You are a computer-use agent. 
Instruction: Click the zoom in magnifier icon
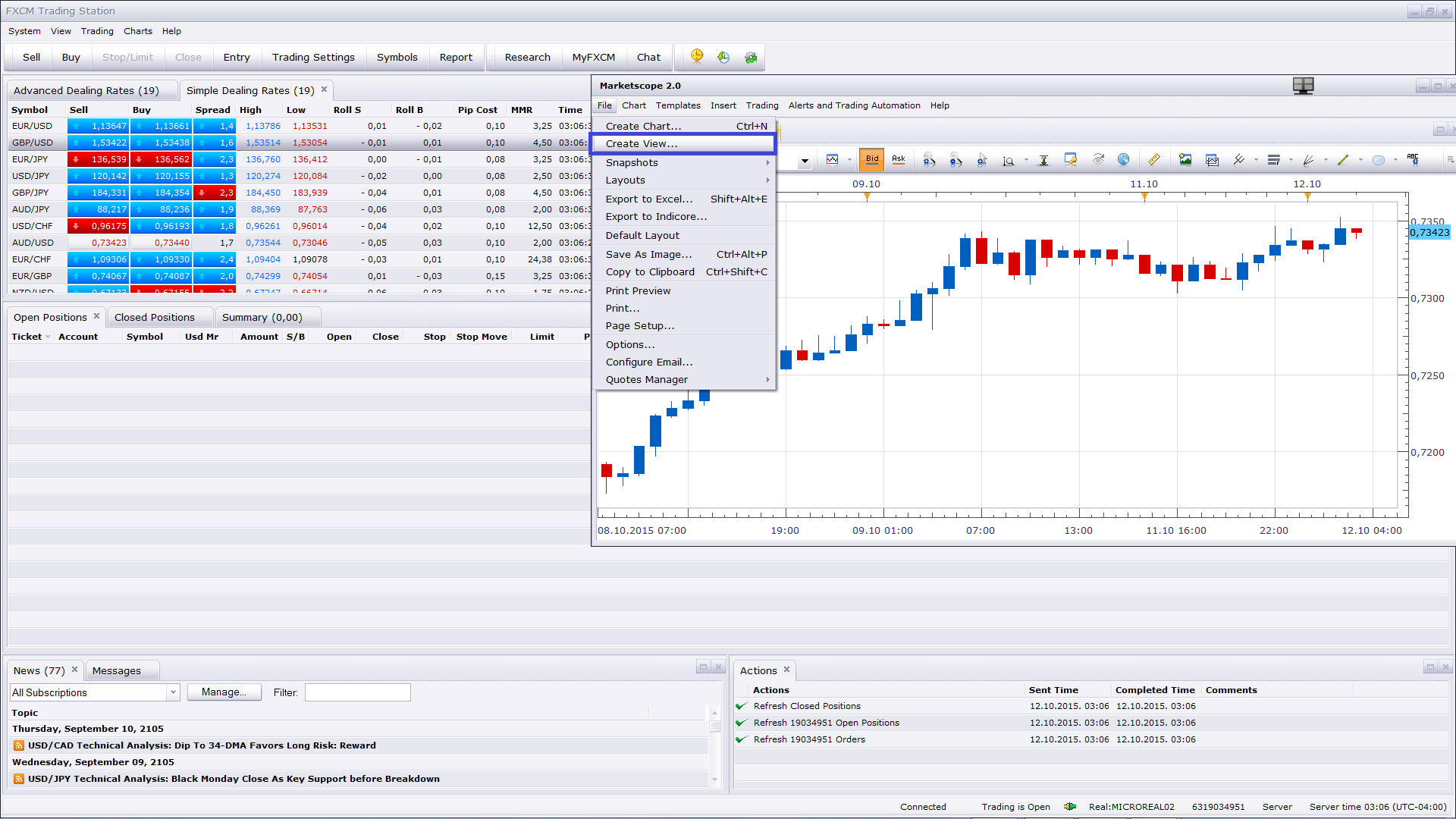coord(929,159)
